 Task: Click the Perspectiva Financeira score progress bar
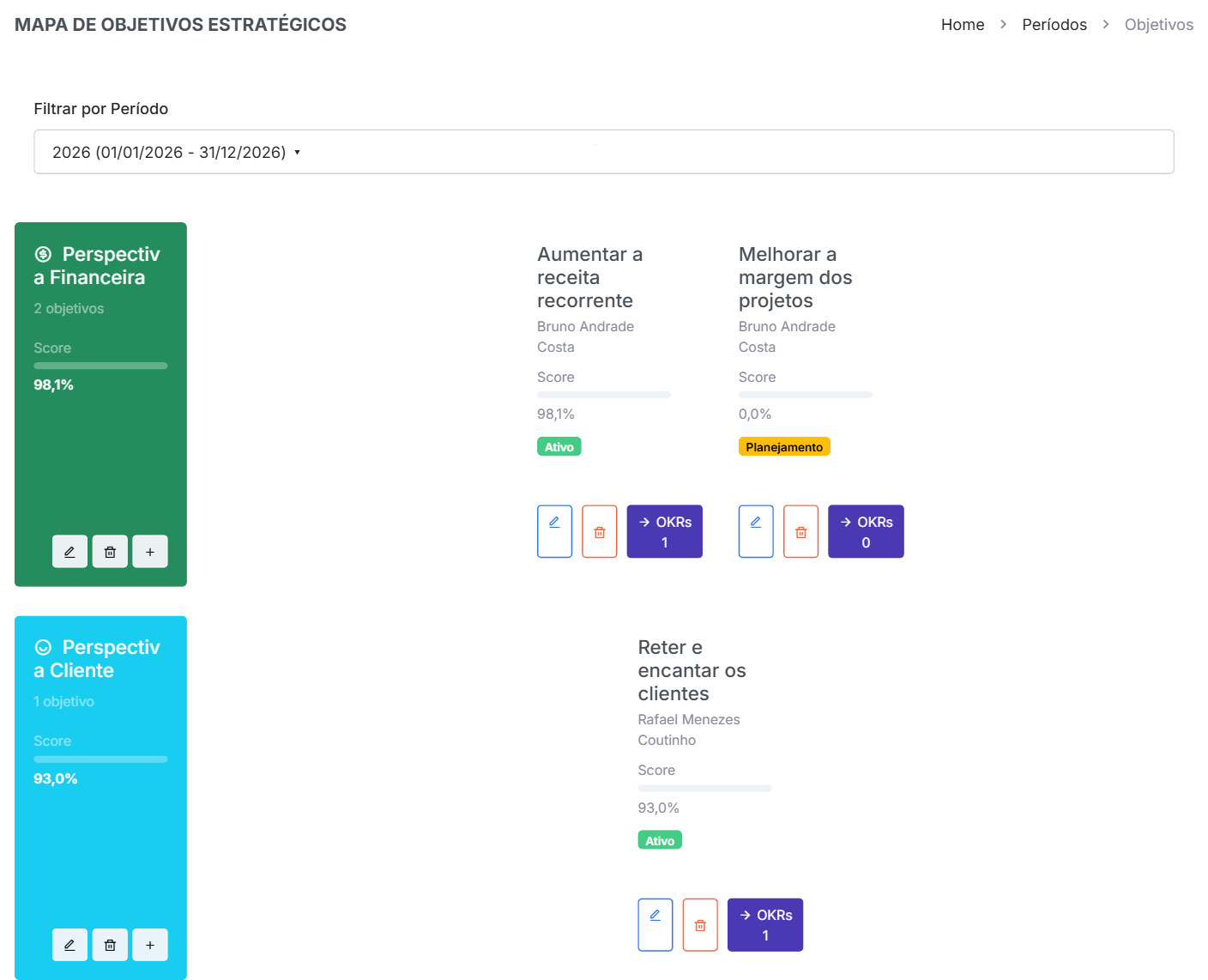[x=100, y=366]
